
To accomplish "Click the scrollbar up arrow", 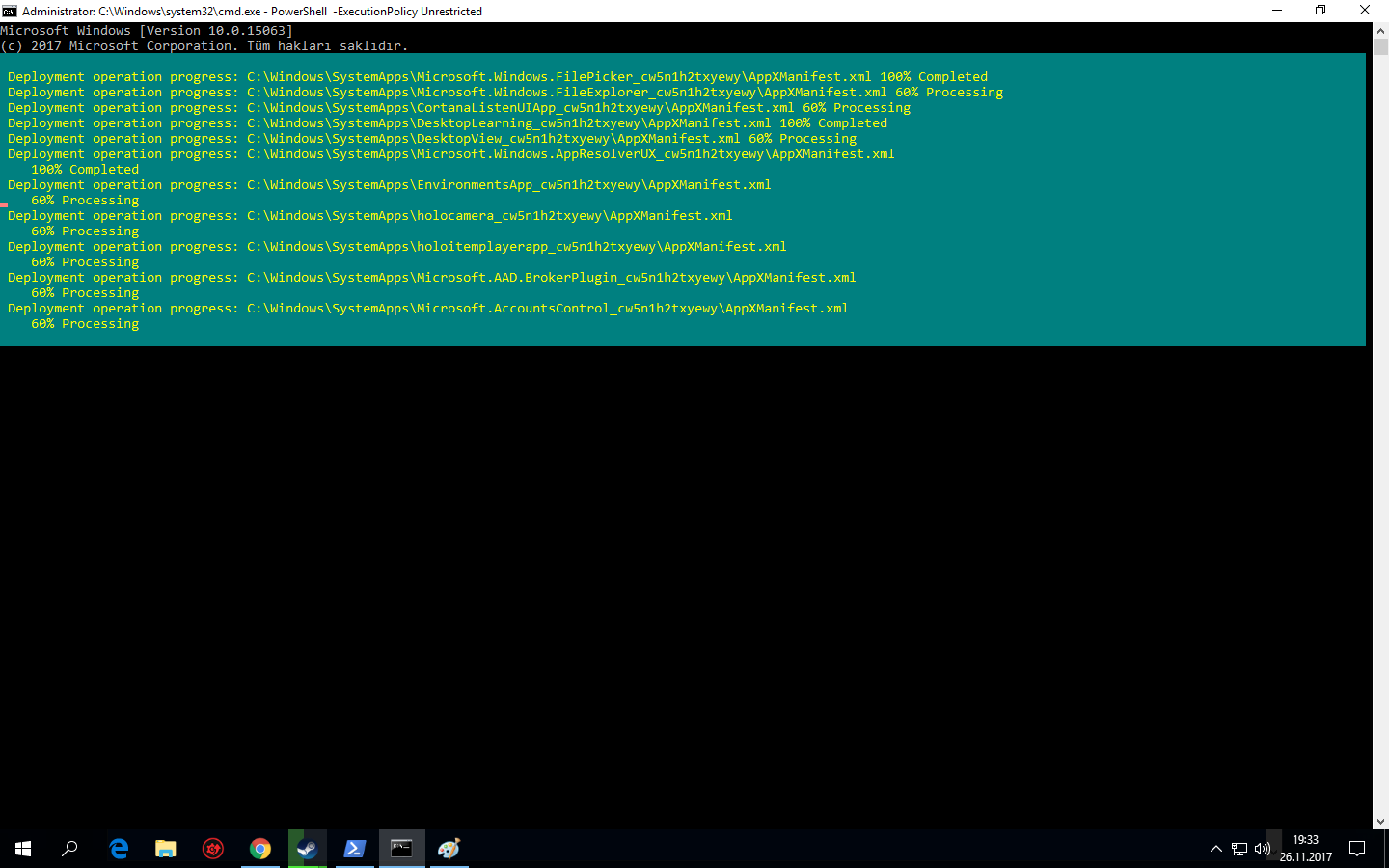I will click(x=1380, y=31).
